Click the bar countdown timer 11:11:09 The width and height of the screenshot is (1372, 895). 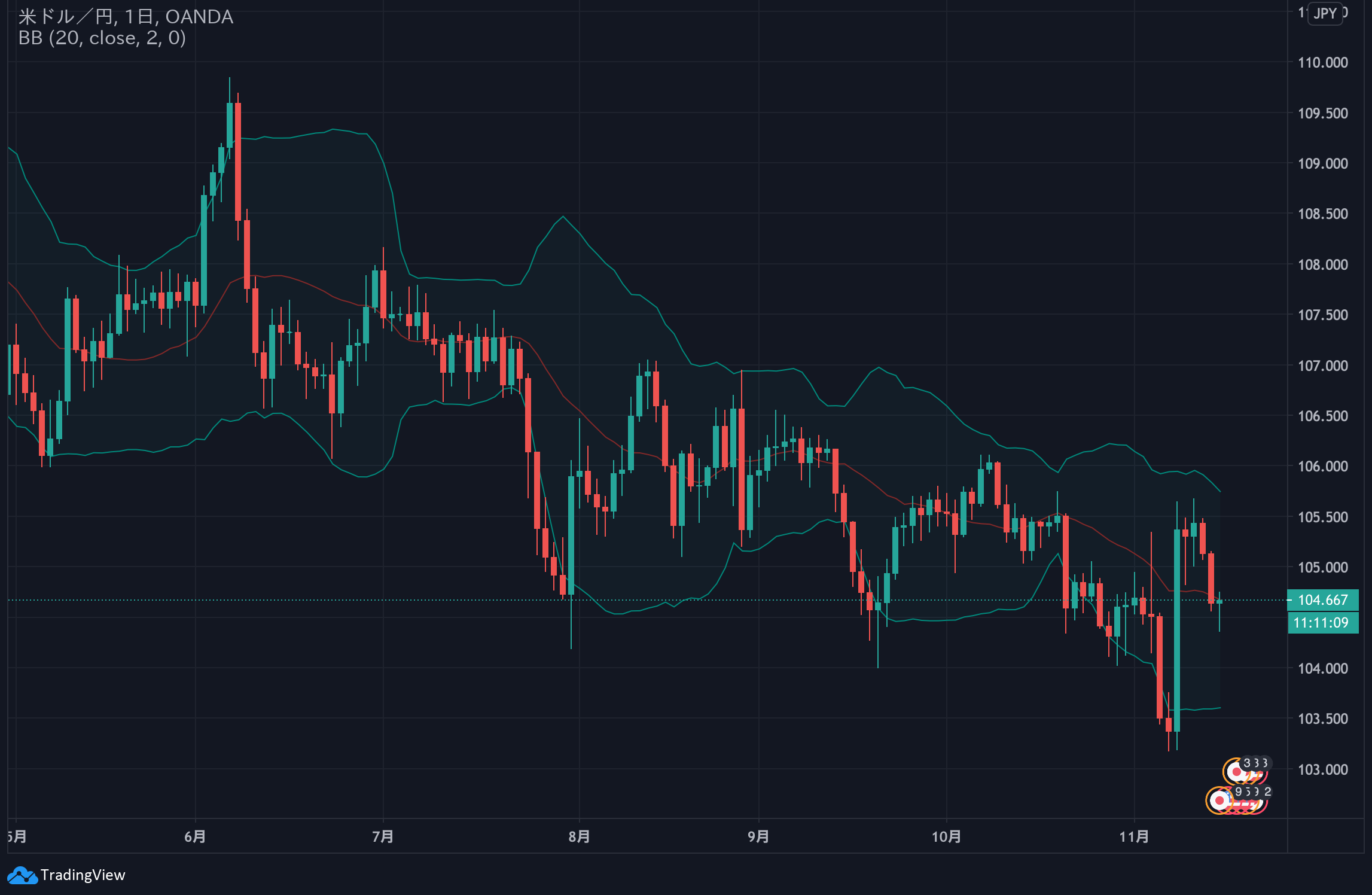(x=1323, y=623)
